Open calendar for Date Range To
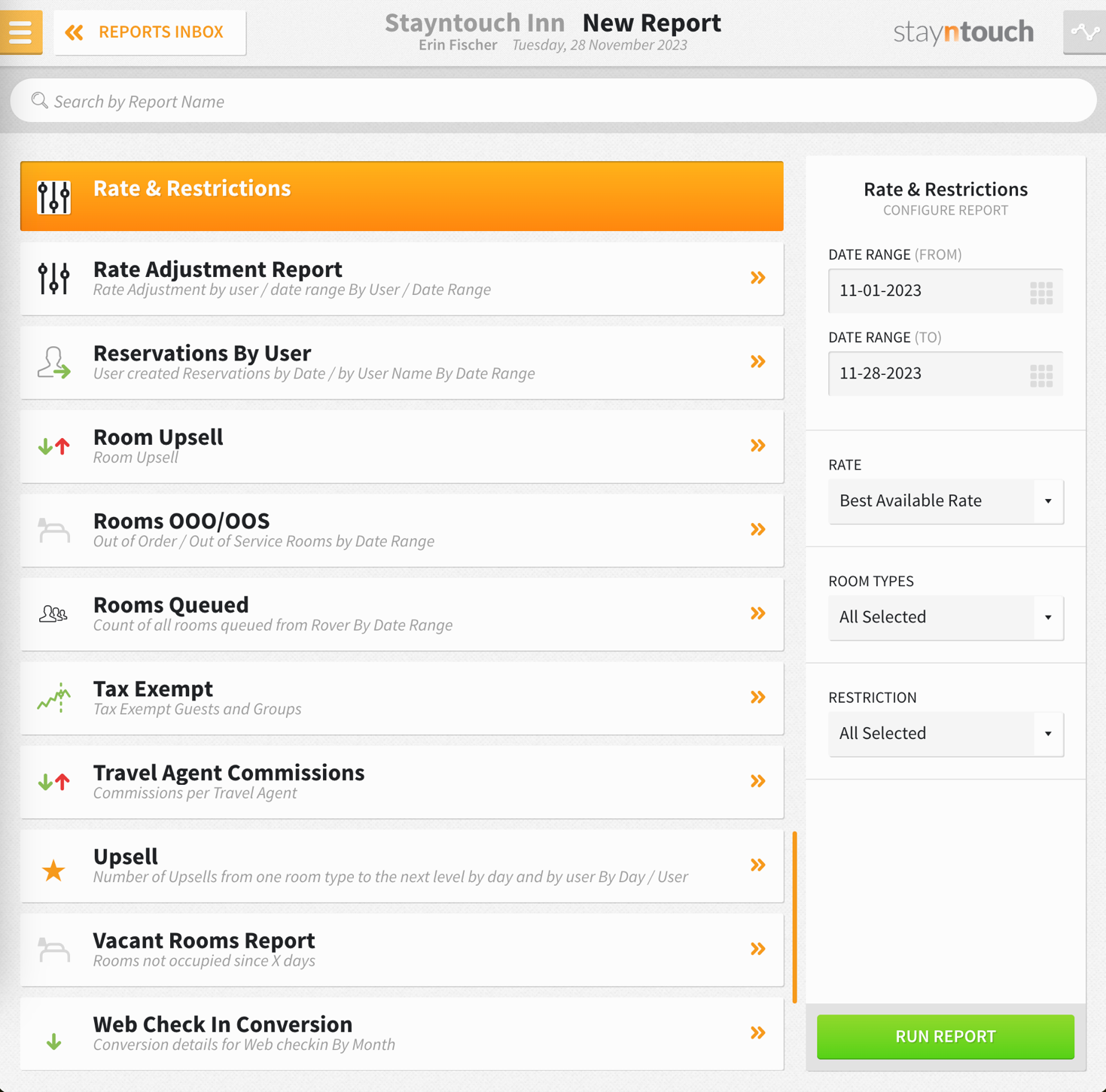The width and height of the screenshot is (1106, 1092). [x=1041, y=375]
